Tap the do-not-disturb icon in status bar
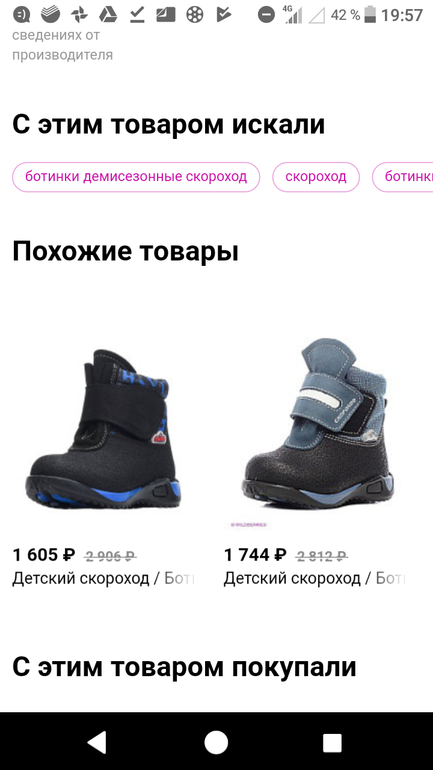This screenshot has width=433, height=770. pos(267,15)
